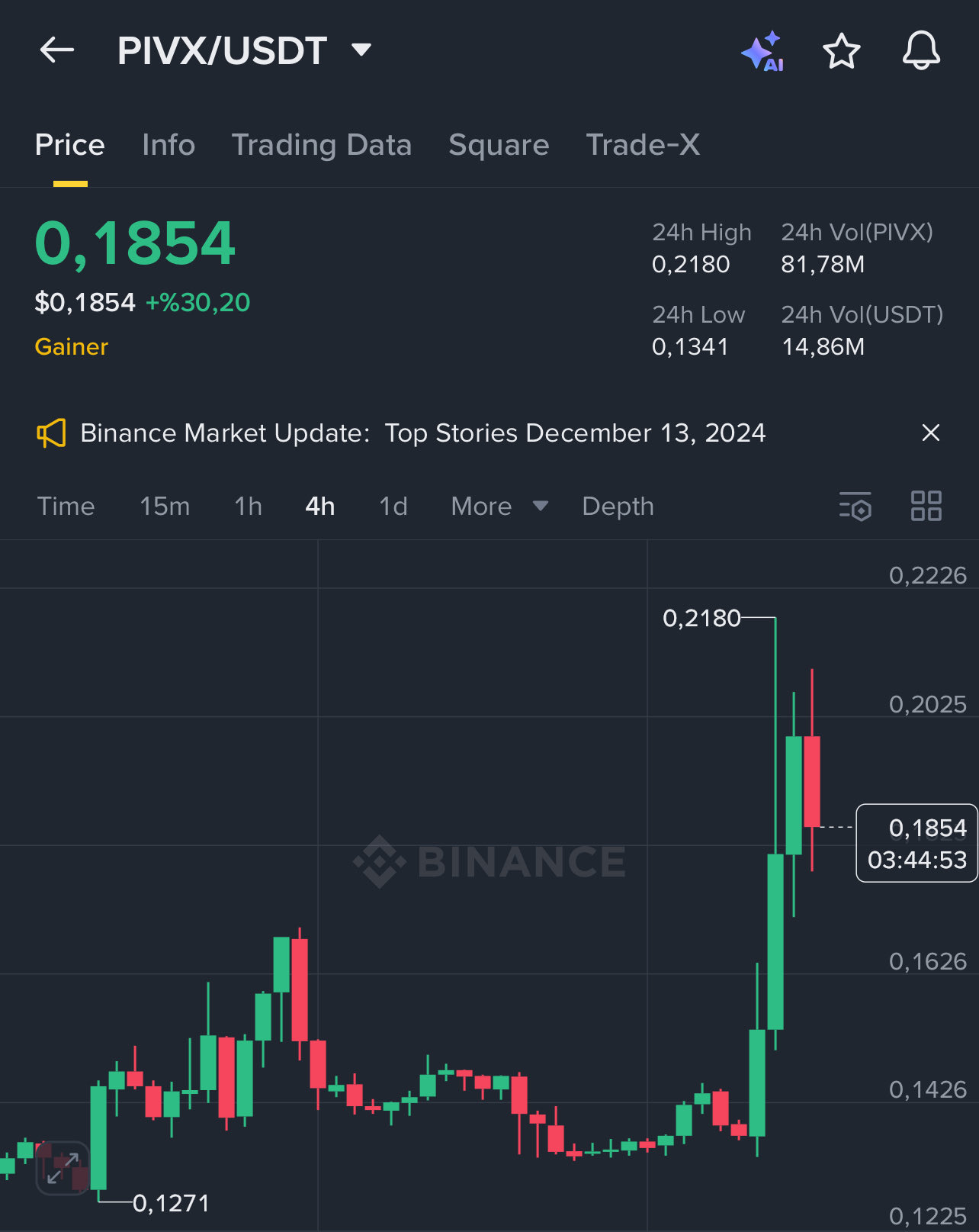
Task: Tap the Gainer tag link
Action: click(x=72, y=347)
